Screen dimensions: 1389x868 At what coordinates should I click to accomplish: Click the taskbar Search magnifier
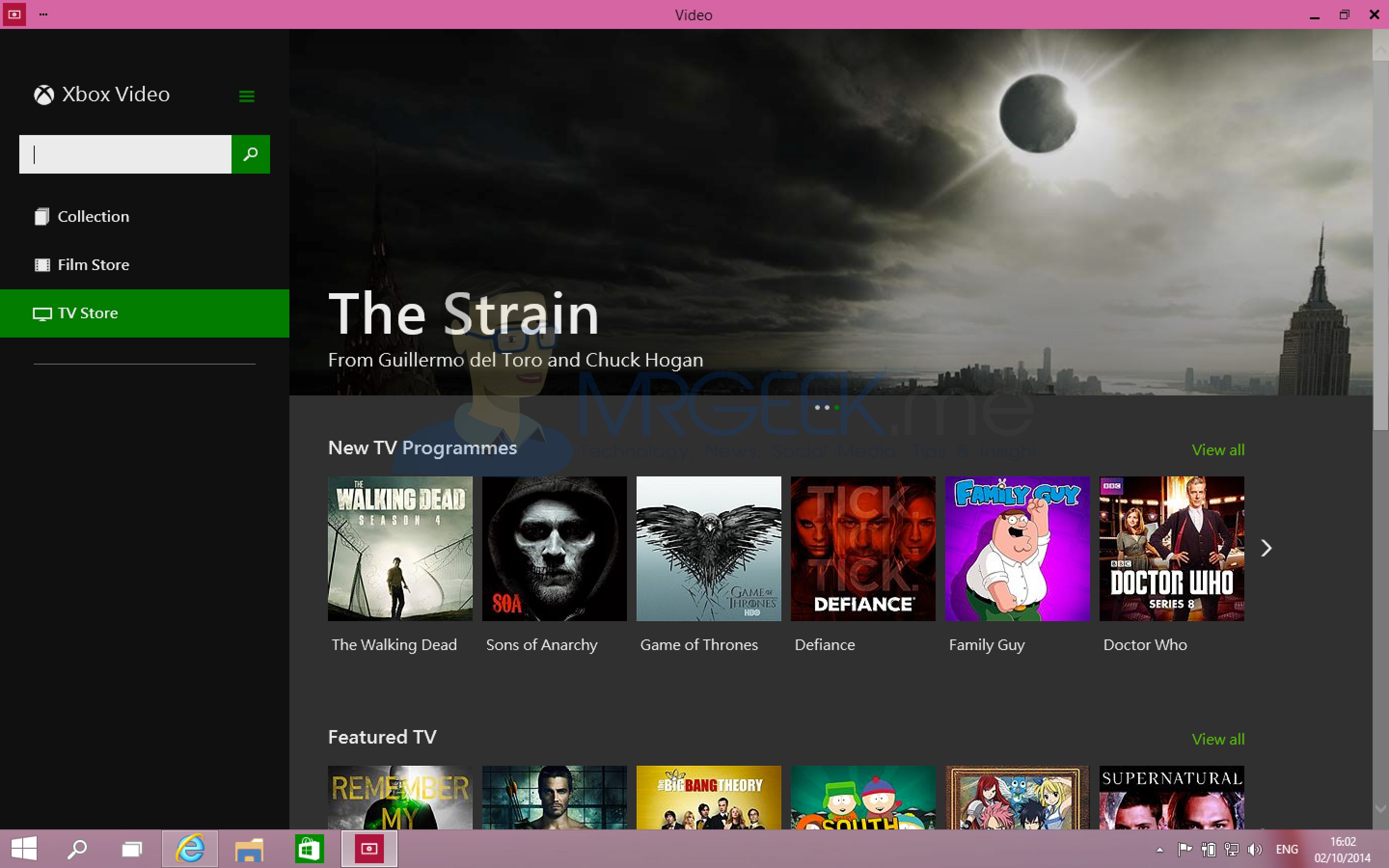tap(77, 849)
